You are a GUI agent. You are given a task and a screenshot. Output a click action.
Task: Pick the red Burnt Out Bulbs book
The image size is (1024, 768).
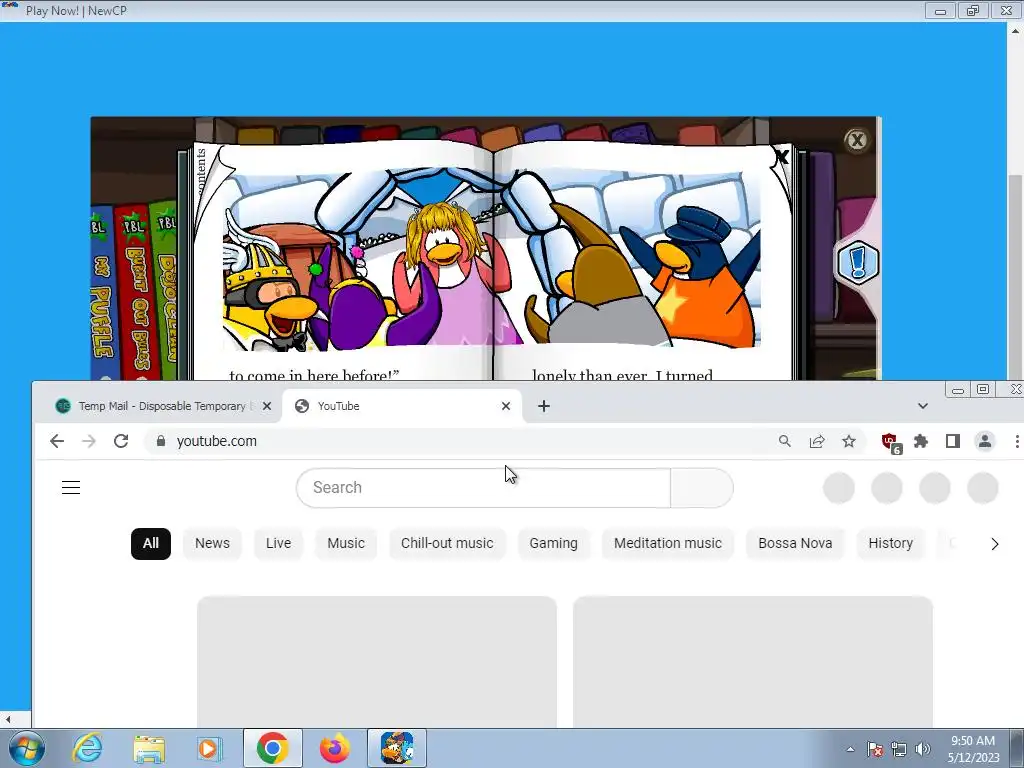136,293
